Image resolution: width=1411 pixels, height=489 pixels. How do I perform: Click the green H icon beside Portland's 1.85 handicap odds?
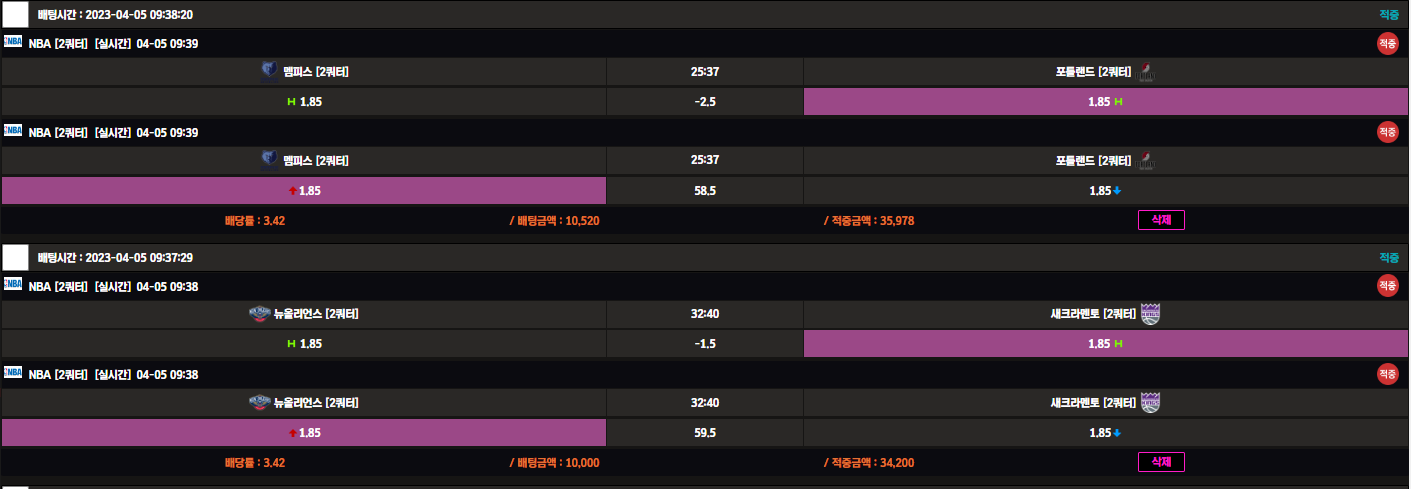coord(1119,102)
